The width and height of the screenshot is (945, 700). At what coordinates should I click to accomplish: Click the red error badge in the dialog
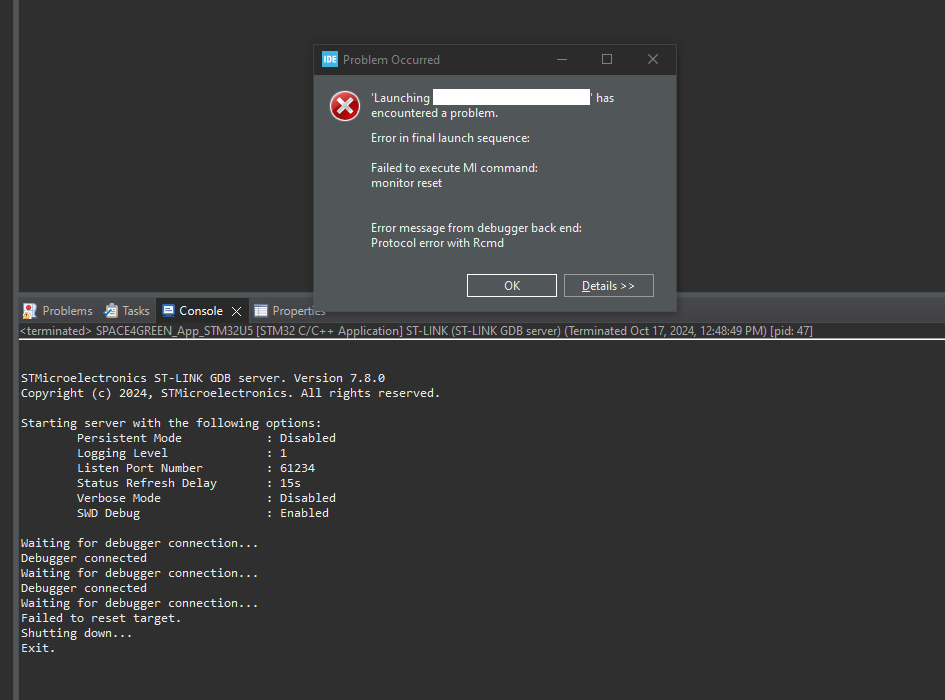(344, 105)
